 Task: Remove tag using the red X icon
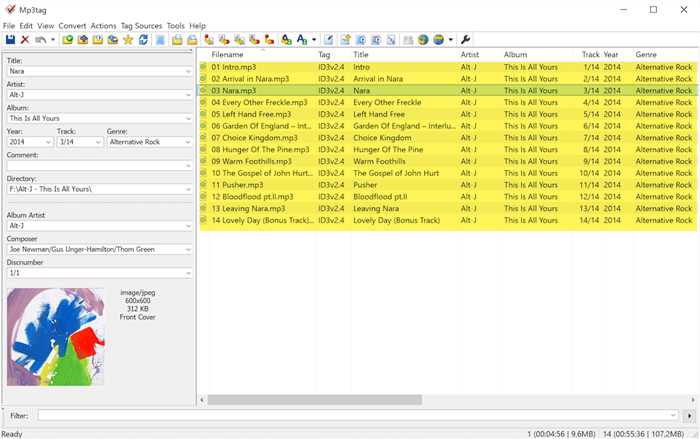point(25,40)
